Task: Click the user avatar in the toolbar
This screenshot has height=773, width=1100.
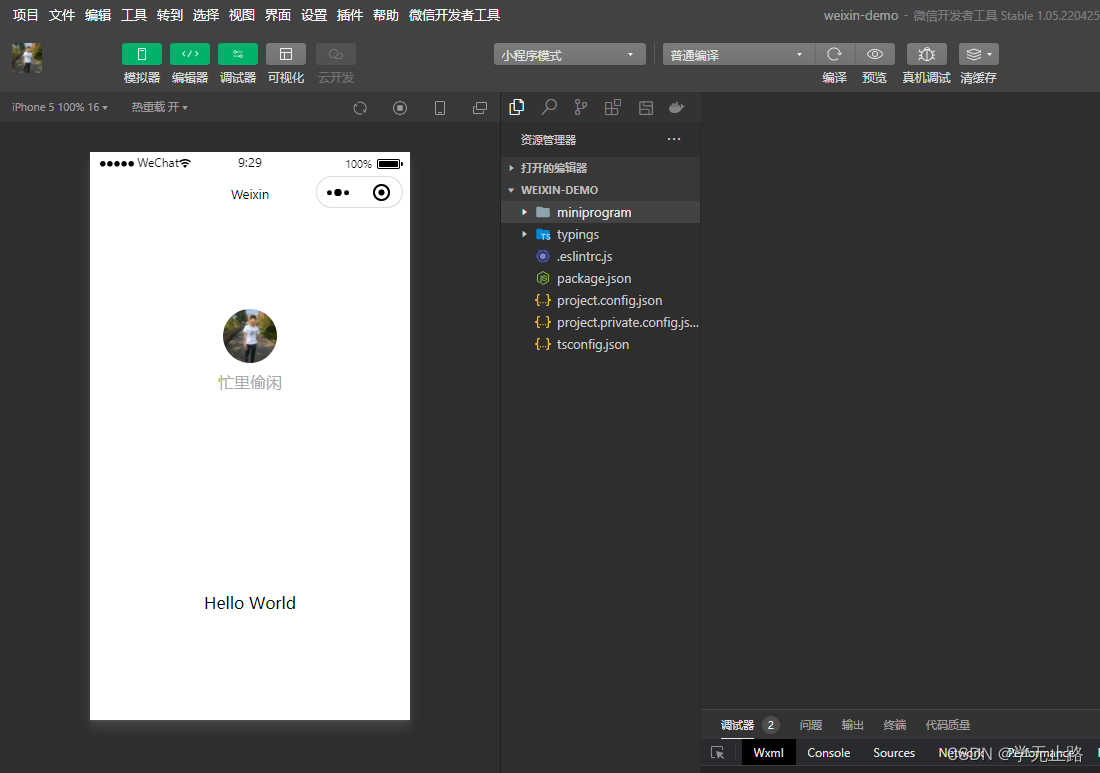Action: pos(27,58)
